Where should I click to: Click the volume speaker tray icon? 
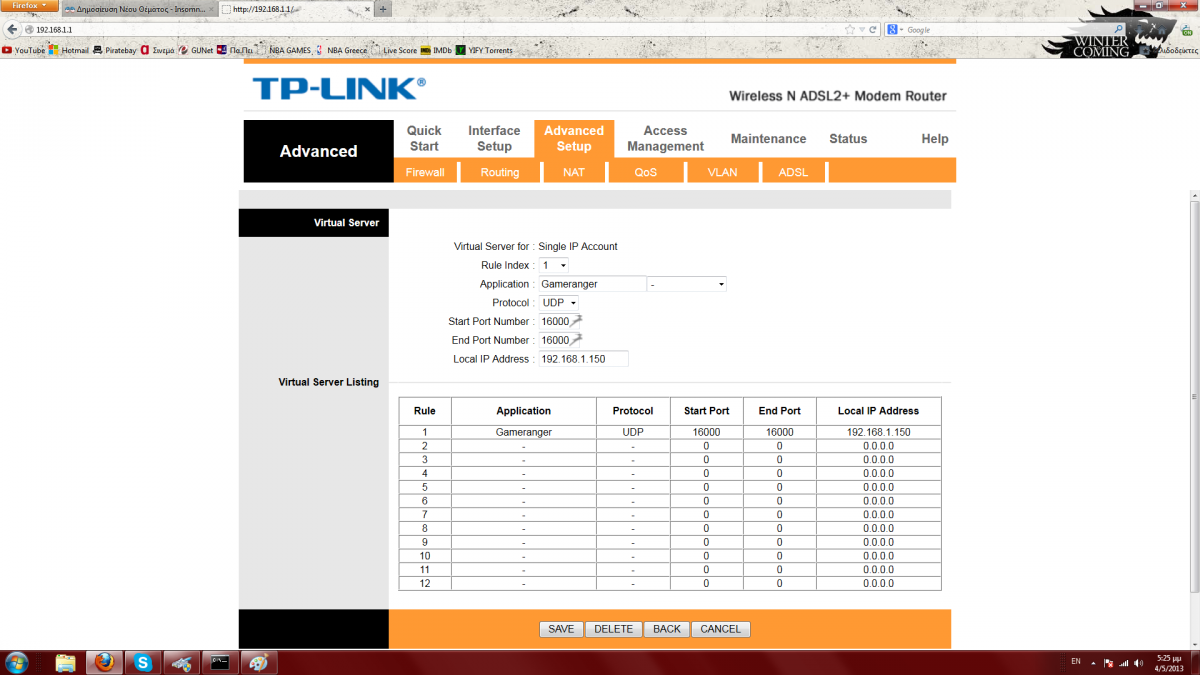(1136, 662)
